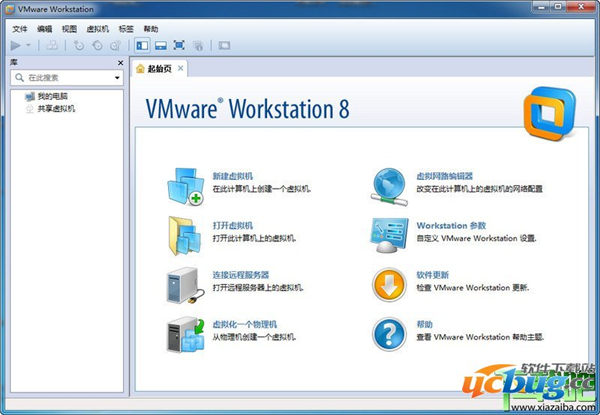Click the 虚拟网络编辑器 globe icon

point(389,187)
